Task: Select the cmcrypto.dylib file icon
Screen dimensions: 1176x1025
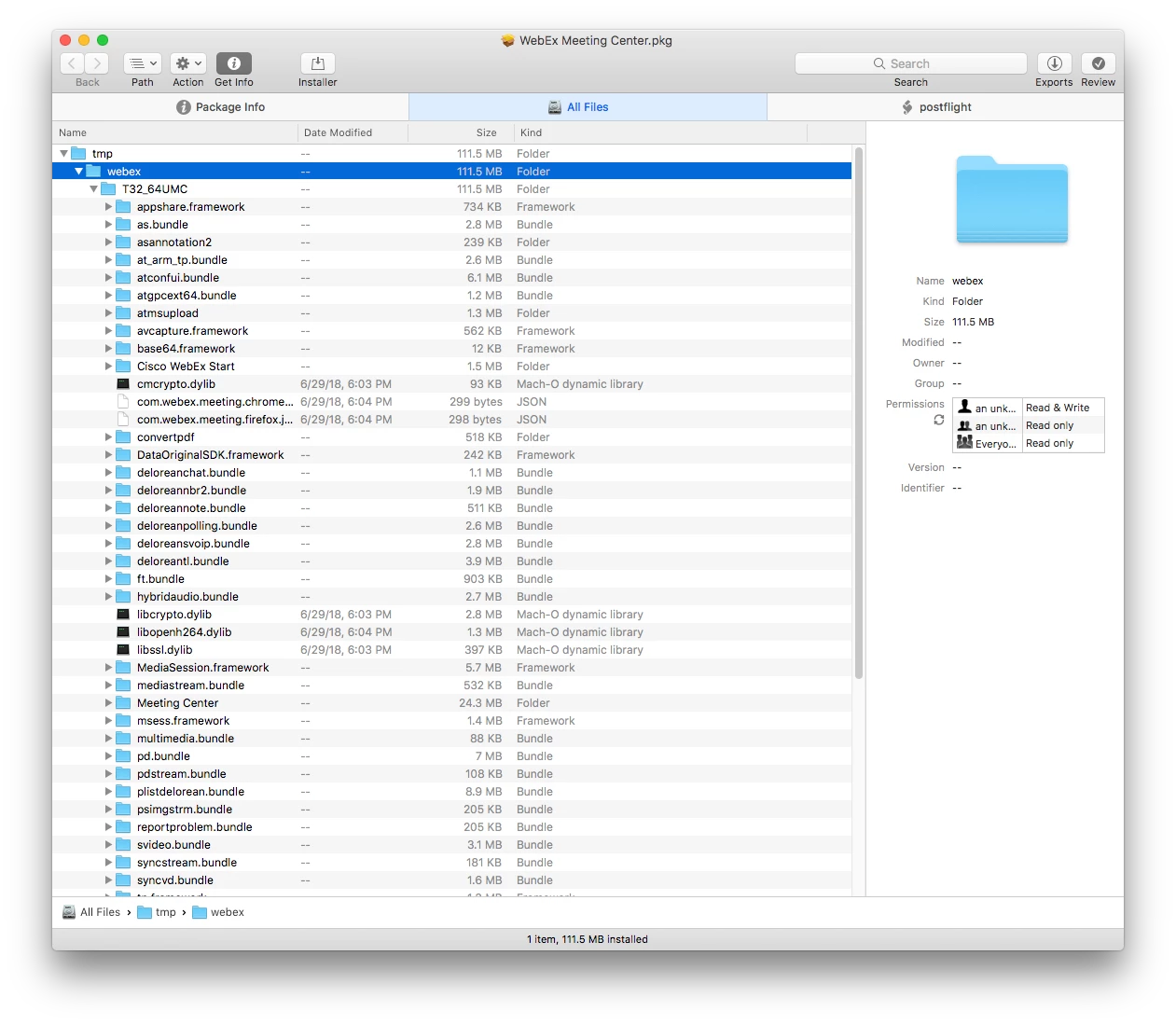Action: (123, 384)
